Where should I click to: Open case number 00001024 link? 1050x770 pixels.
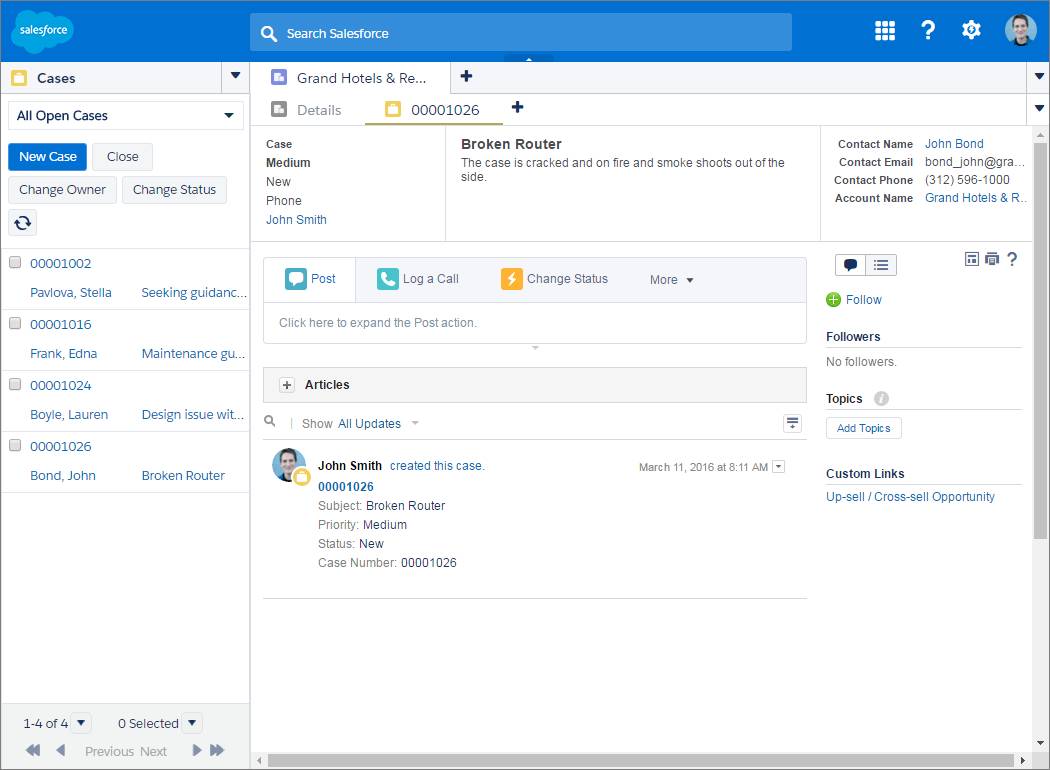pos(60,386)
